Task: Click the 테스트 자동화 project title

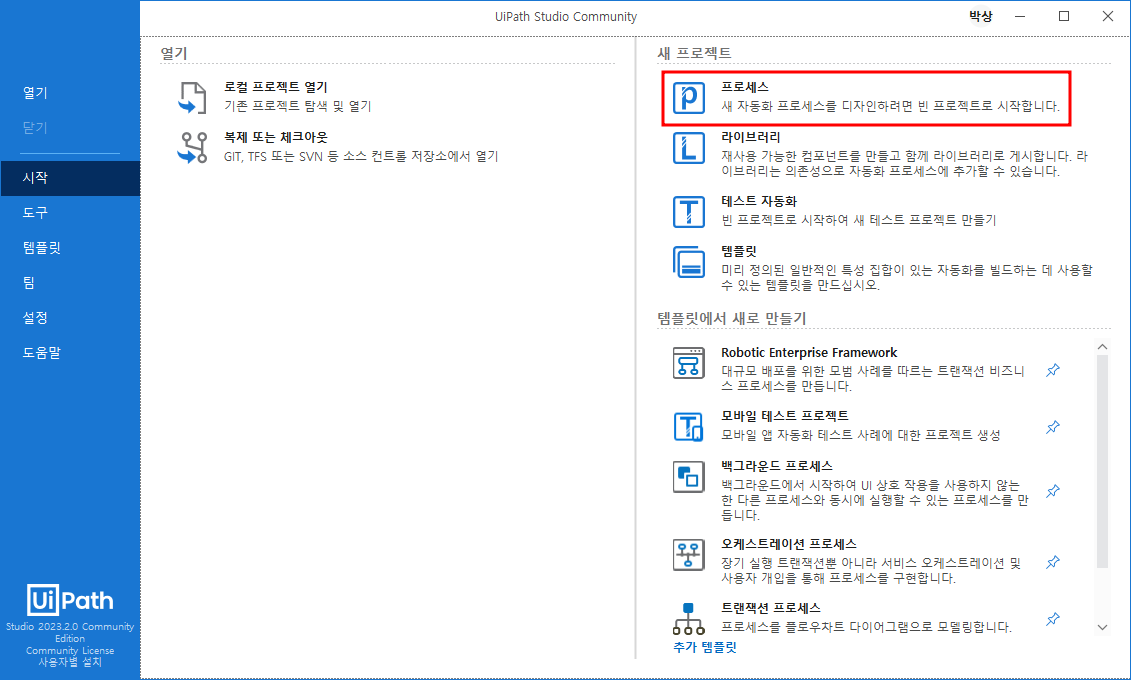Action: (x=759, y=200)
